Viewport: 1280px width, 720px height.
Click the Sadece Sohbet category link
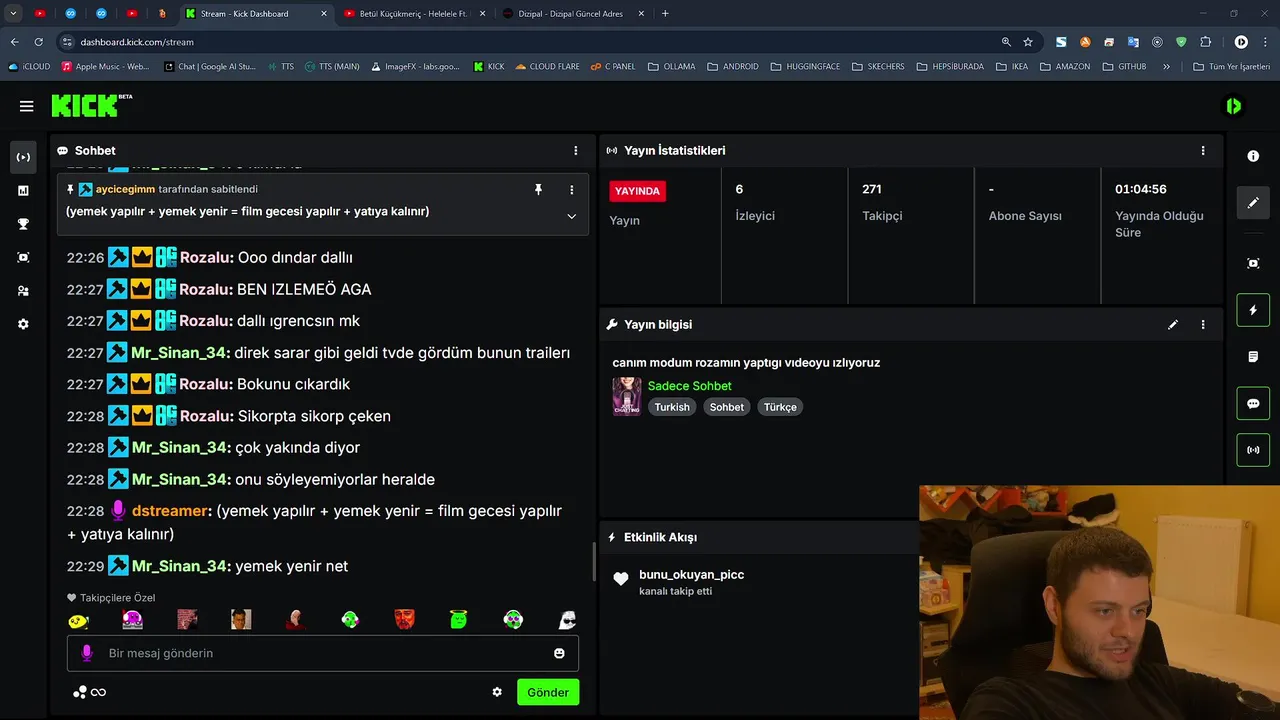point(689,386)
